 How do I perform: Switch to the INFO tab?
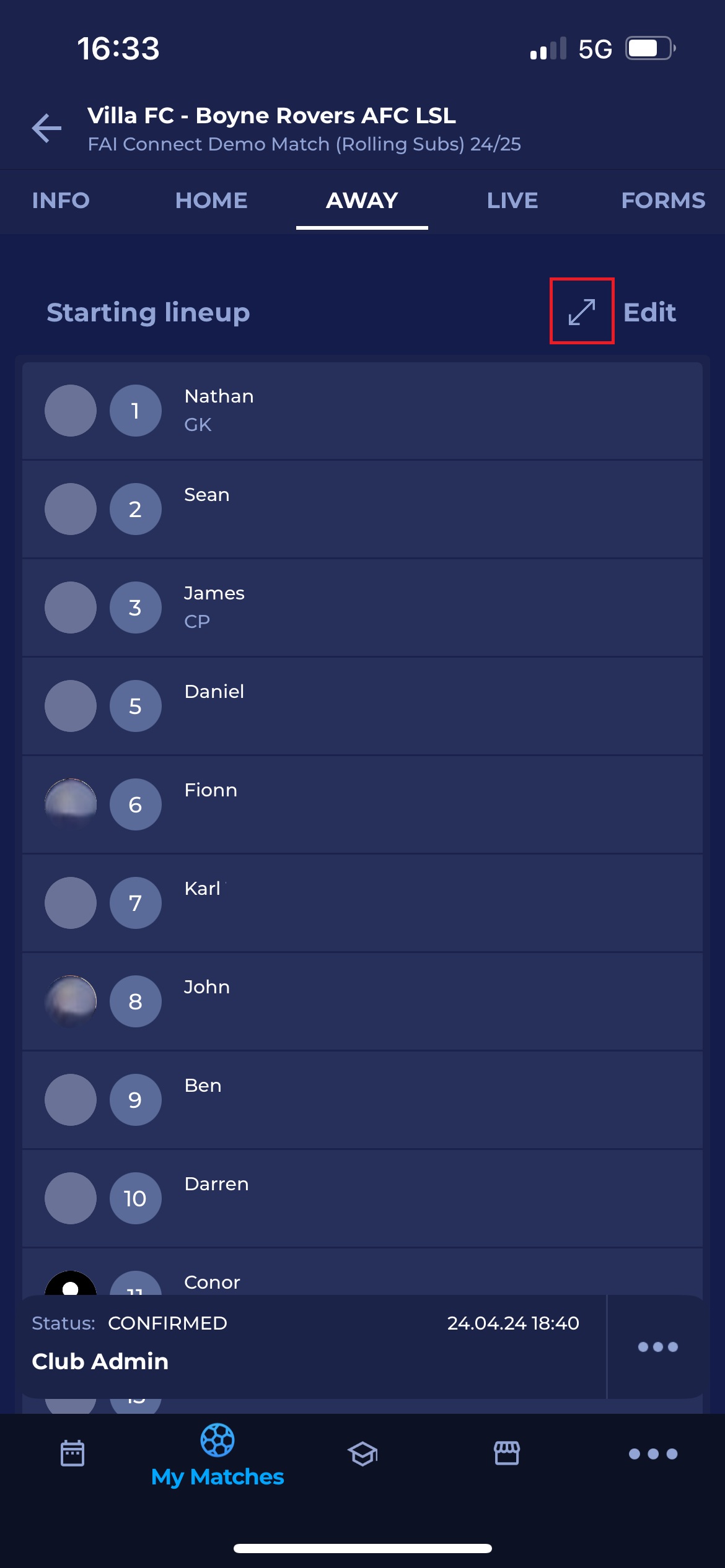point(61,201)
